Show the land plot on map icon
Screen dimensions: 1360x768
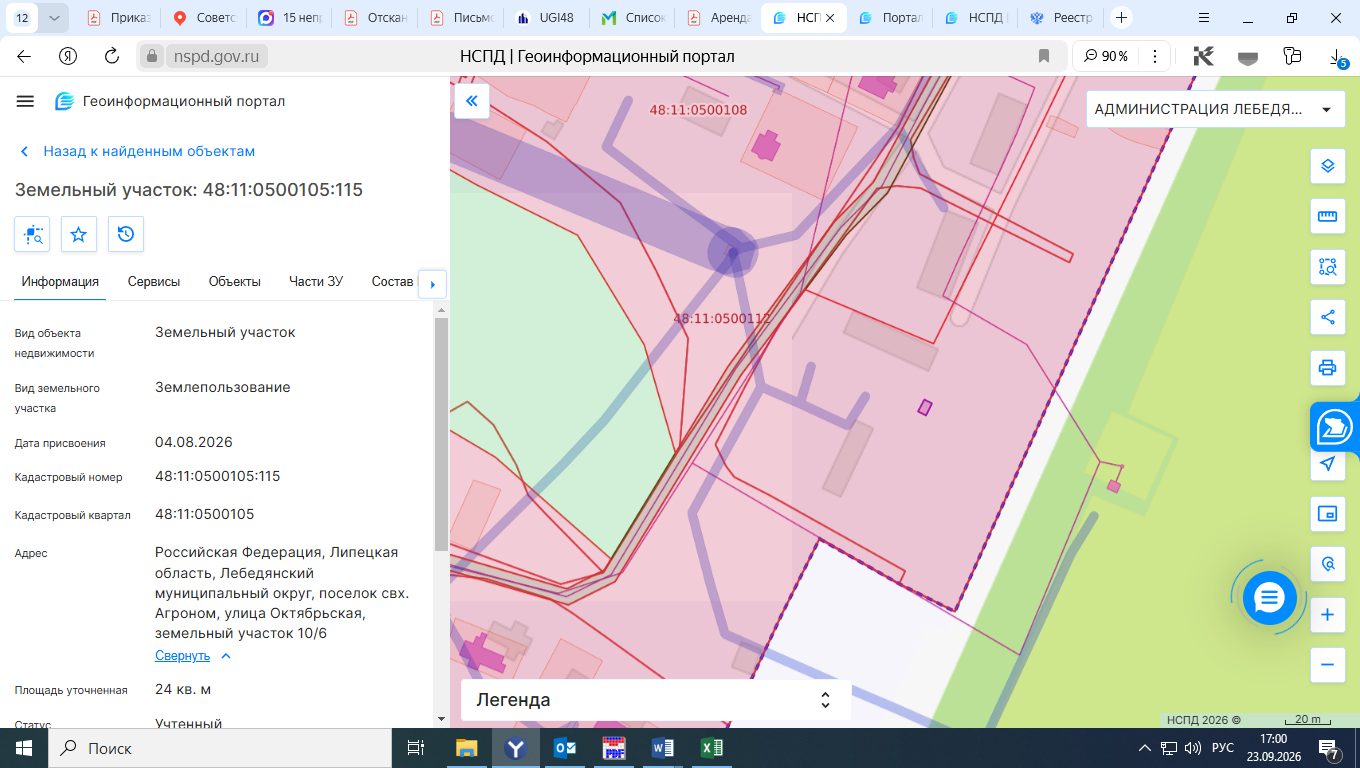[x=32, y=234]
